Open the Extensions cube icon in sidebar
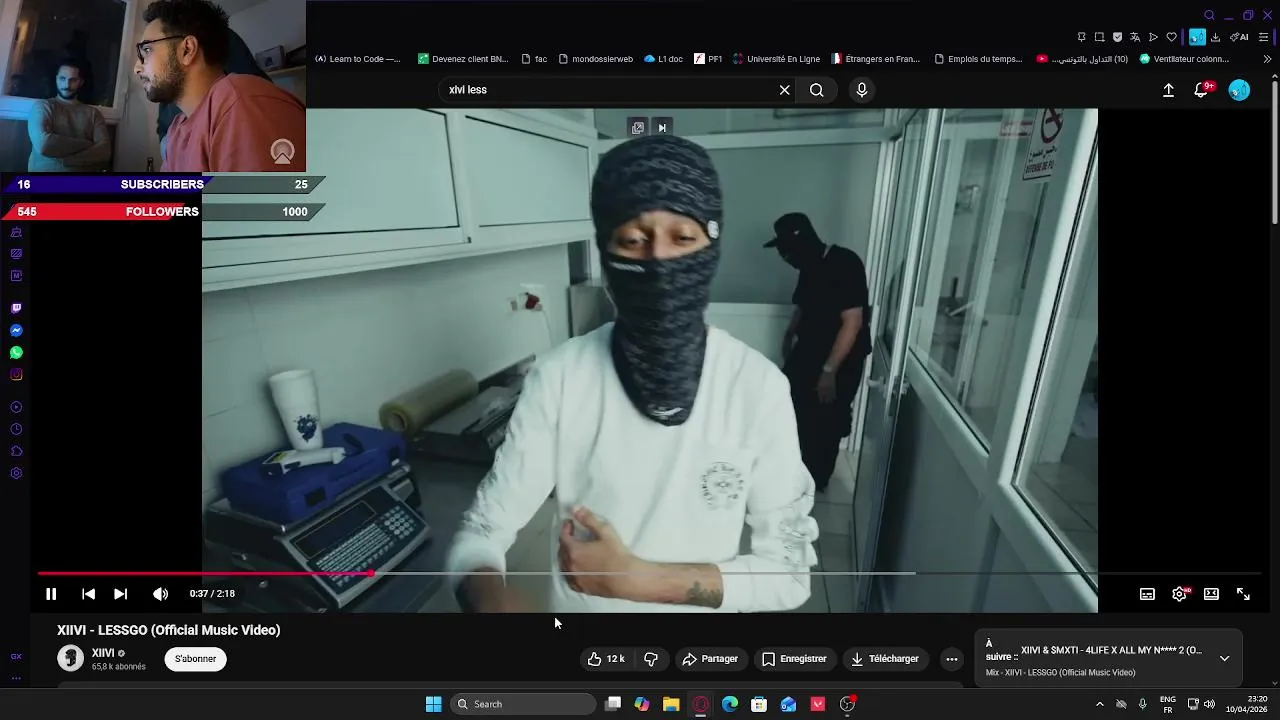This screenshot has height=720, width=1280. point(16,451)
